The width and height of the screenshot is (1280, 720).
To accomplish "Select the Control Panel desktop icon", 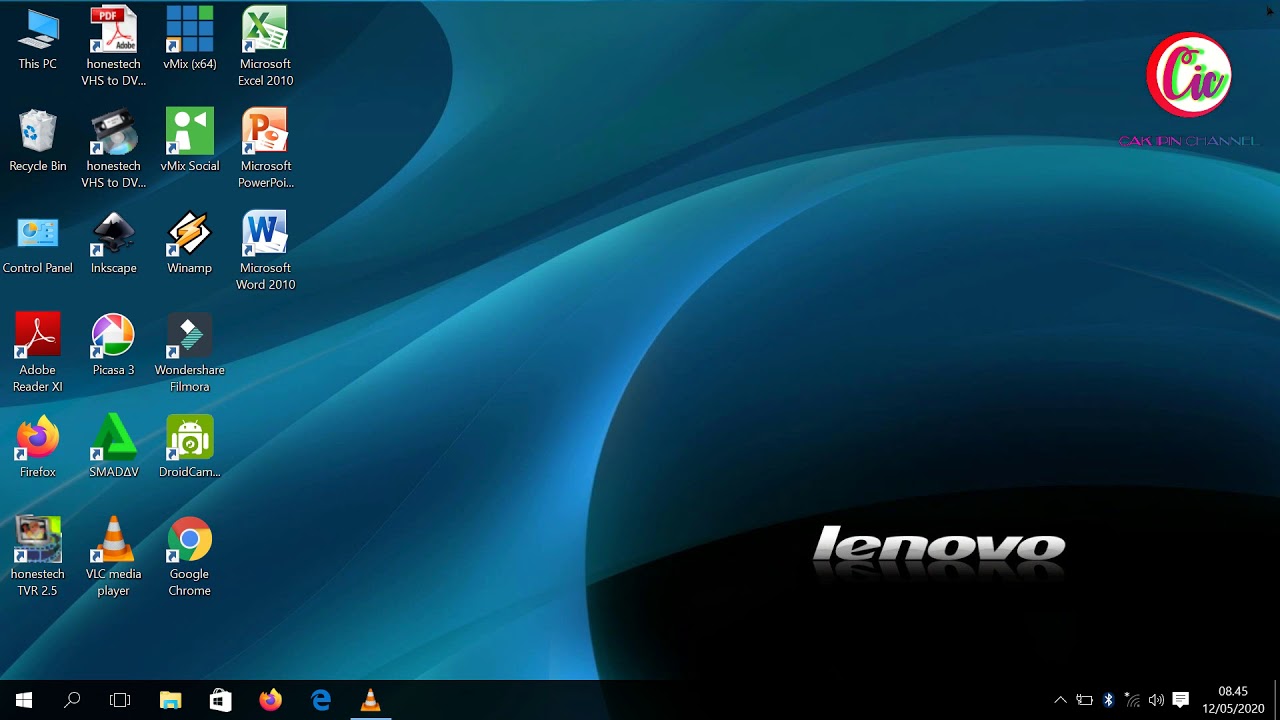I will (x=38, y=244).
